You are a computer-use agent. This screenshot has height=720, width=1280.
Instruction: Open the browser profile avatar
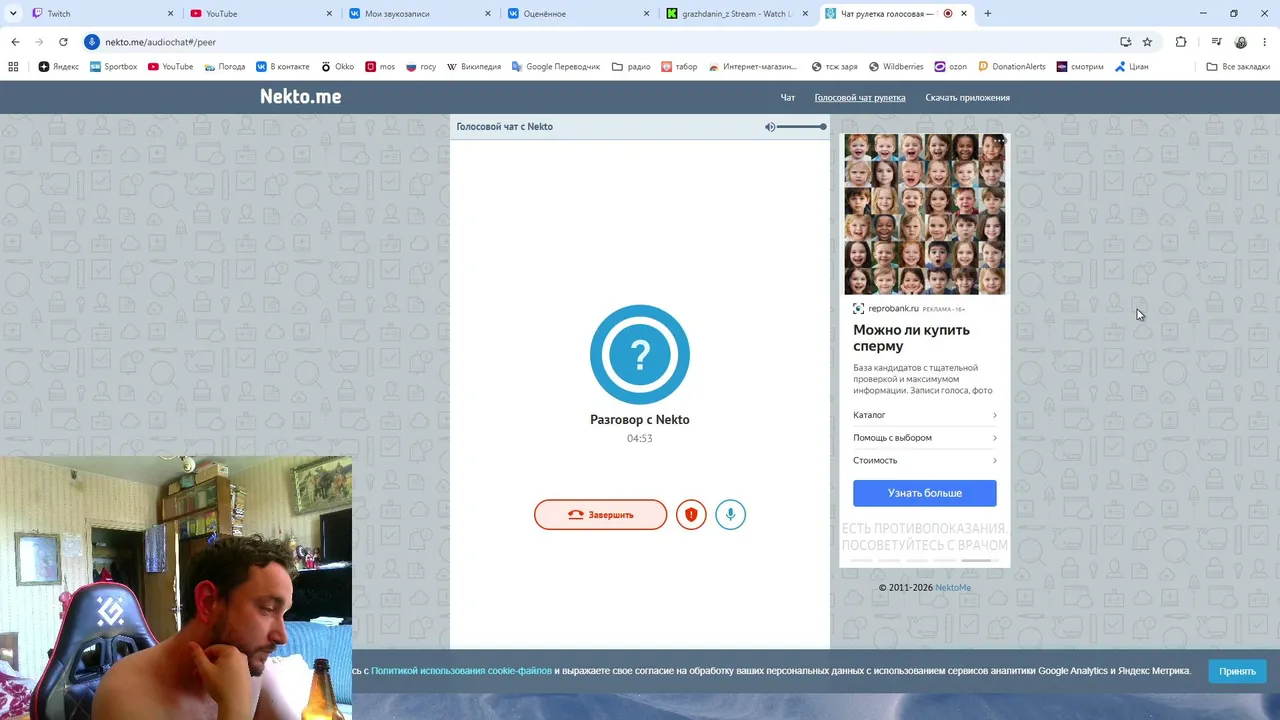[x=1241, y=42]
